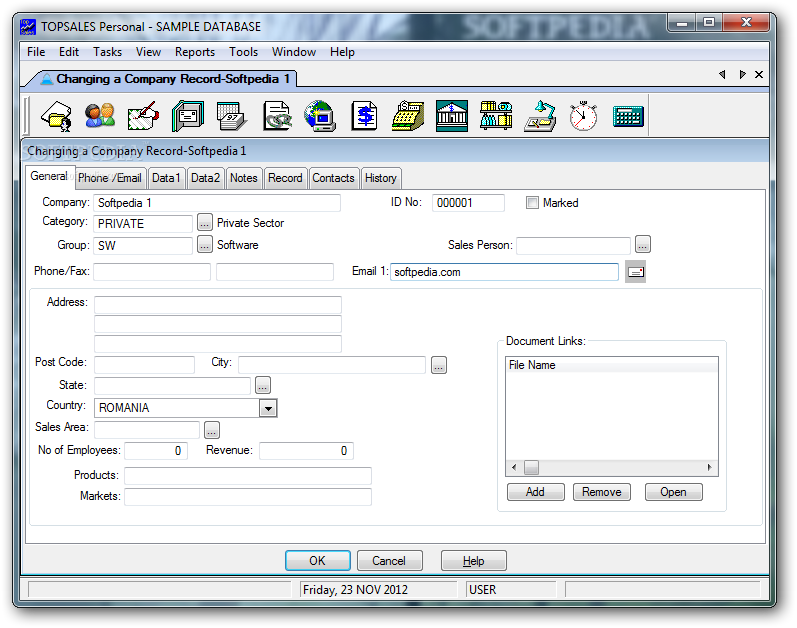Click the OK button
This screenshot has width=797, height=628.
click(x=318, y=560)
